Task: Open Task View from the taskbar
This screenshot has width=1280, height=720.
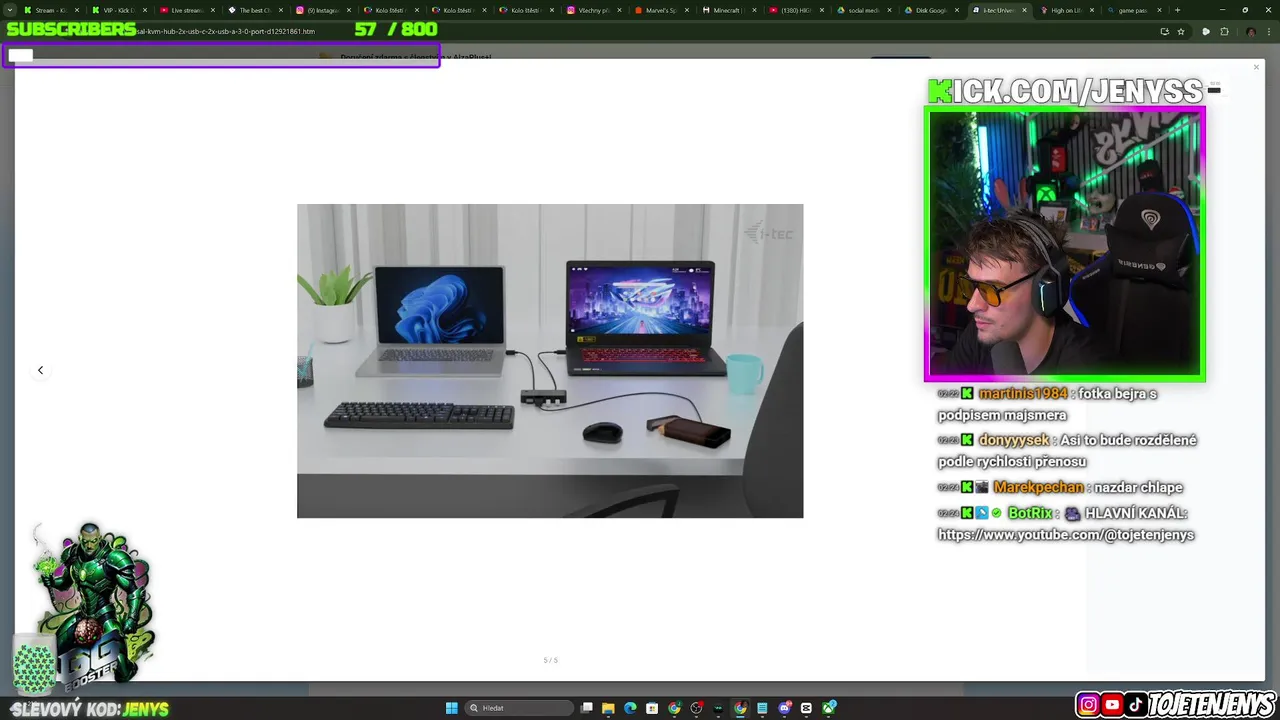Action: pos(587,708)
